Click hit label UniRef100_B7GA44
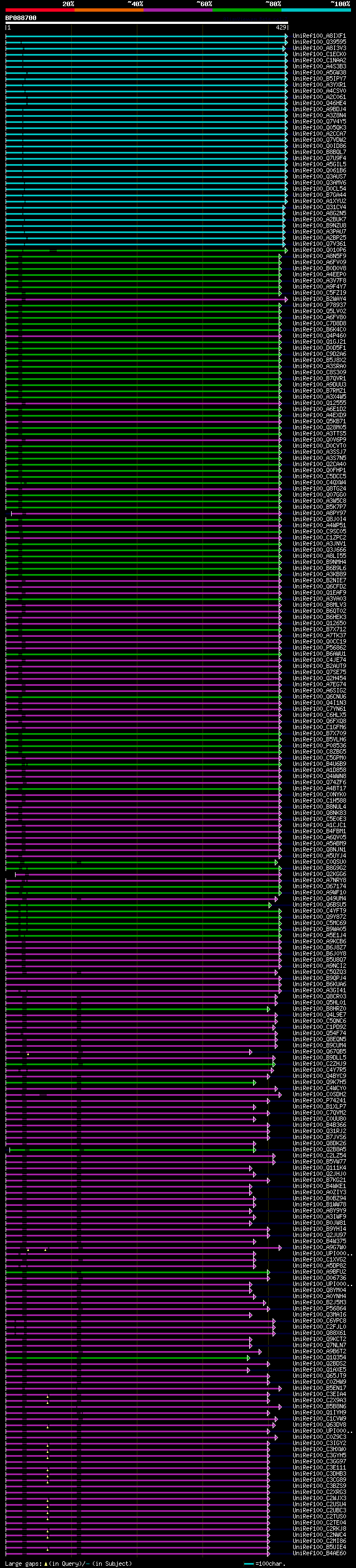 click(x=319, y=195)
